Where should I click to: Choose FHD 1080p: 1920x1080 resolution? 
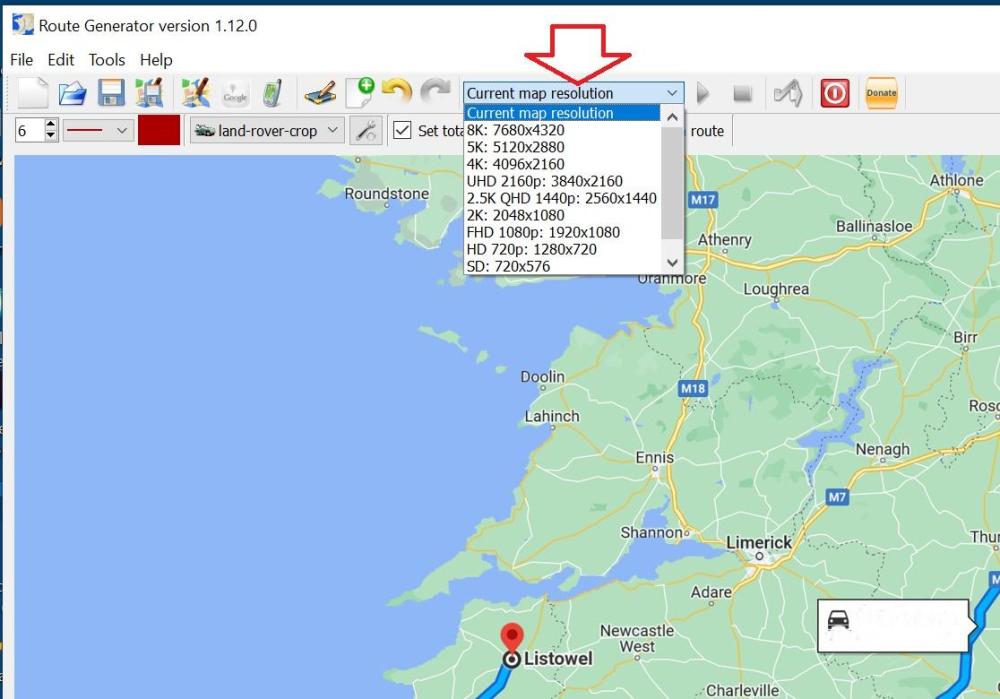543,232
